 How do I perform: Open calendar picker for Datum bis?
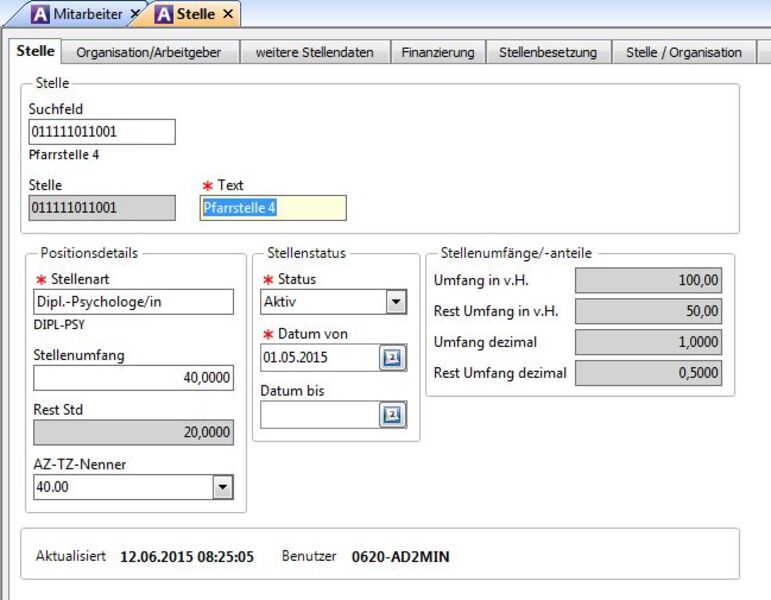coord(392,415)
